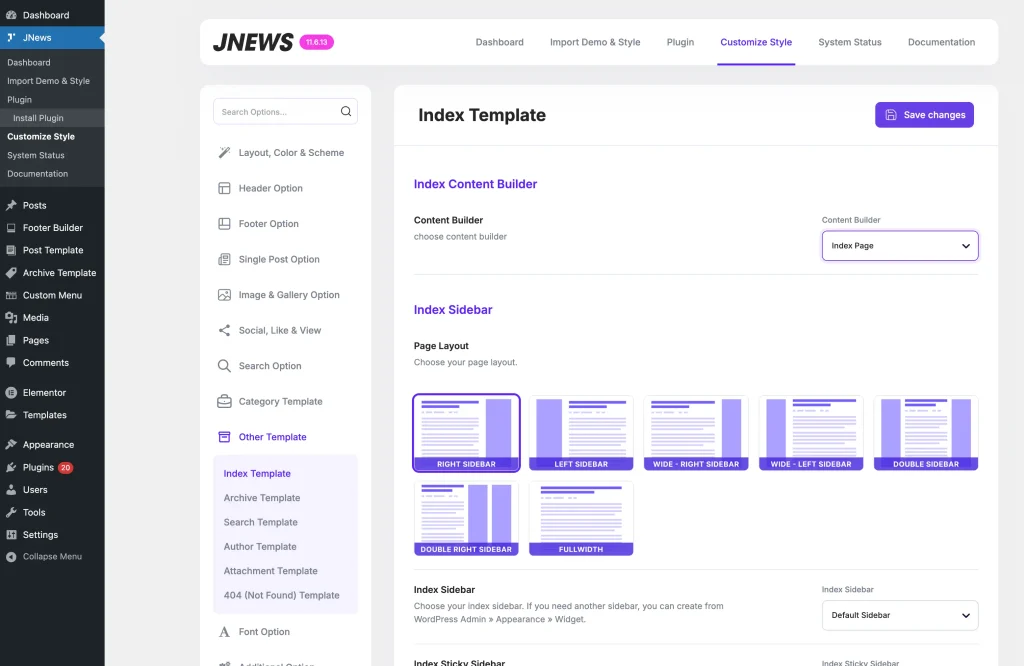Open Tools via the wrench icon
This screenshot has width=1024, height=666.
tap(11, 513)
